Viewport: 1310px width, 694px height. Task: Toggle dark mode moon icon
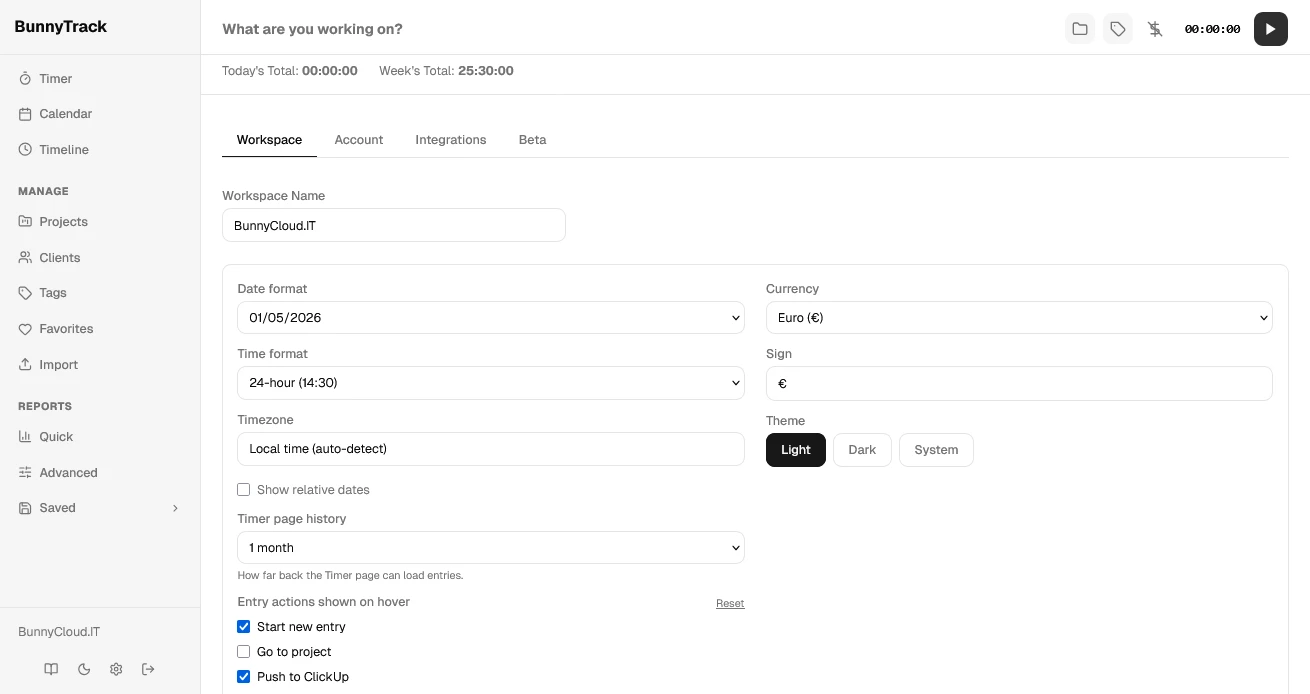tap(84, 669)
